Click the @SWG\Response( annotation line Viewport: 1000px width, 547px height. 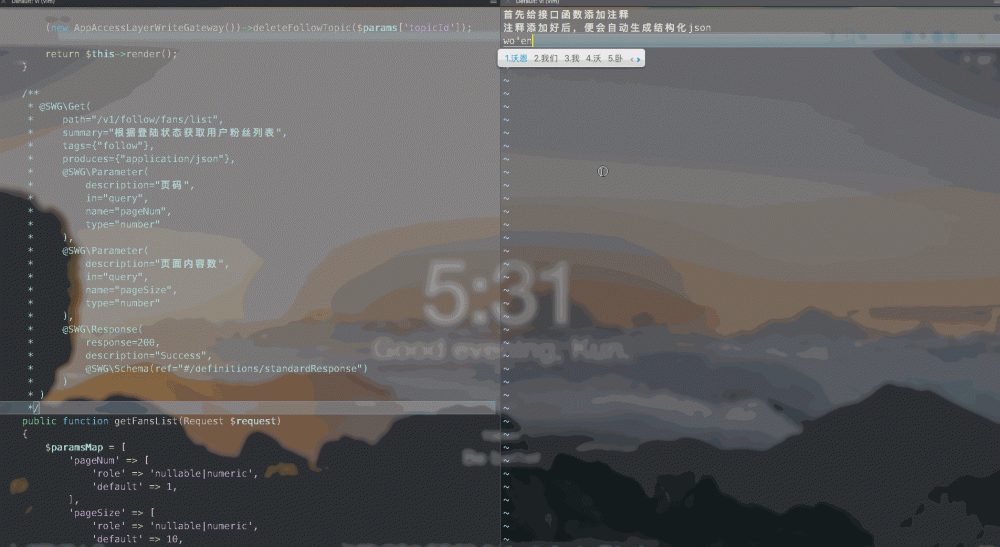(x=102, y=329)
